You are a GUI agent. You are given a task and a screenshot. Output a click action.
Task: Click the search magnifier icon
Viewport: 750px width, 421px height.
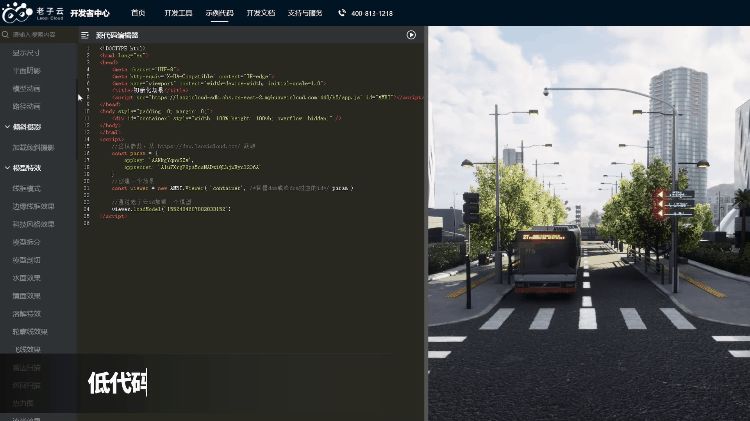click(x=5, y=34)
